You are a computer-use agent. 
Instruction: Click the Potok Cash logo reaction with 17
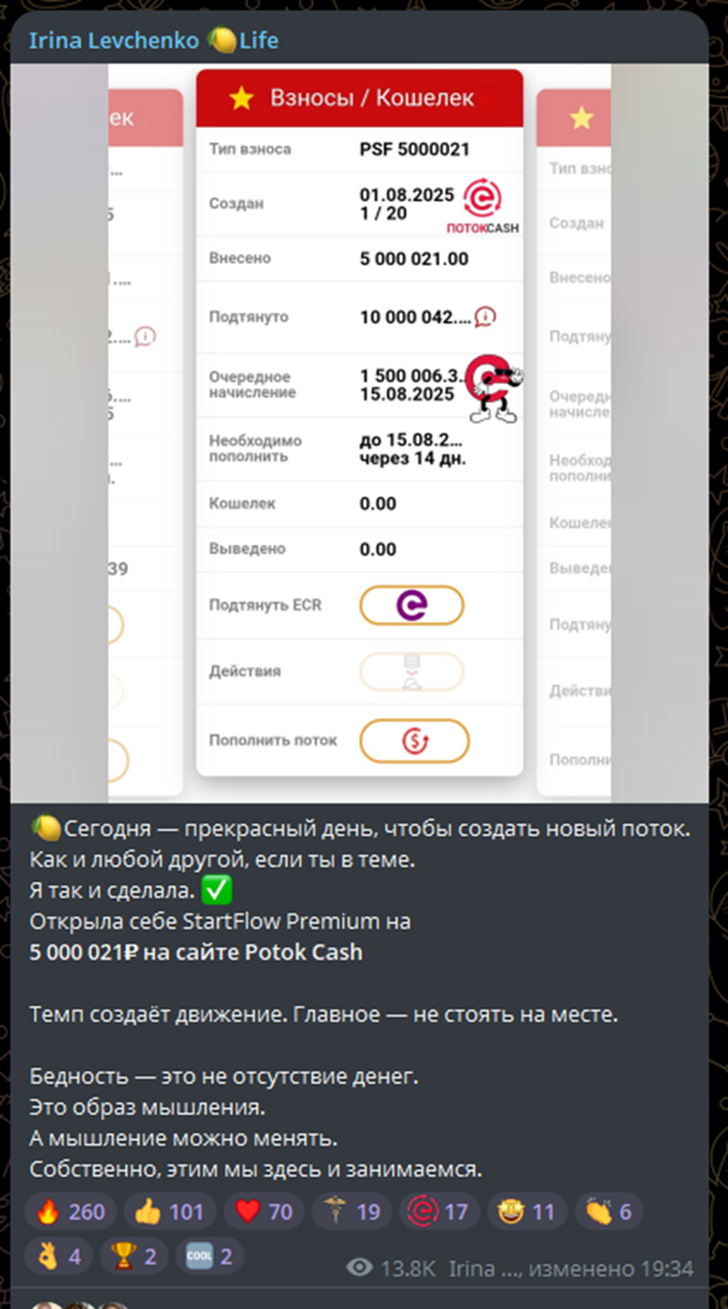pyautogui.click(x=439, y=1212)
